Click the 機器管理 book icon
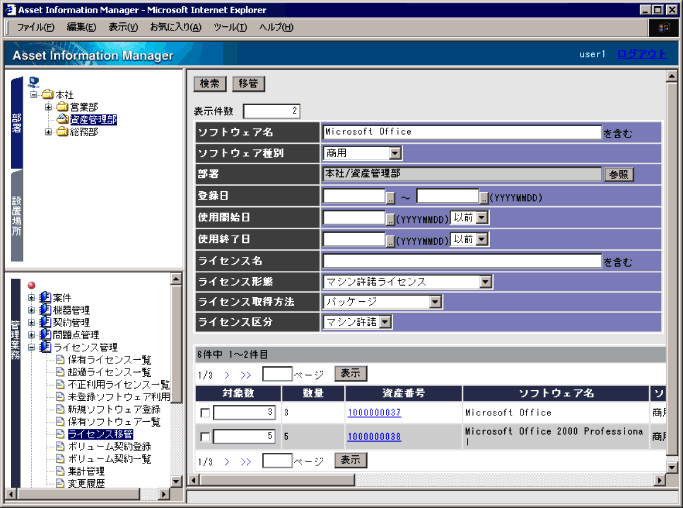Image resolution: width=683 pixels, height=508 pixels. pyautogui.click(x=45, y=310)
